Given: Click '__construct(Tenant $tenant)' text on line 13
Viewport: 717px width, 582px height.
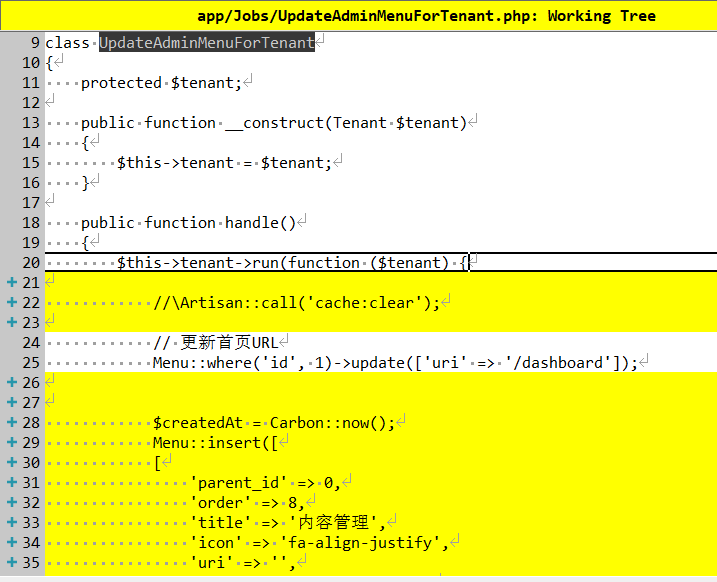Looking at the screenshot, I should (x=346, y=123).
